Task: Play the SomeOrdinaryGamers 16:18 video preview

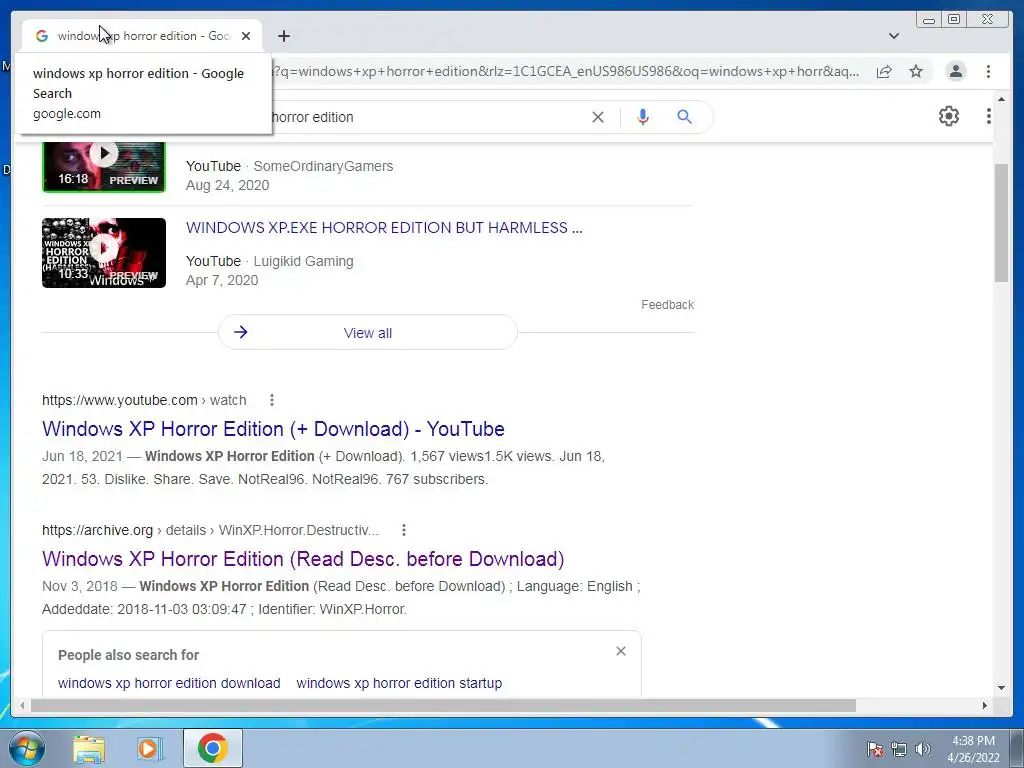Action: click(x=104, y=167)
